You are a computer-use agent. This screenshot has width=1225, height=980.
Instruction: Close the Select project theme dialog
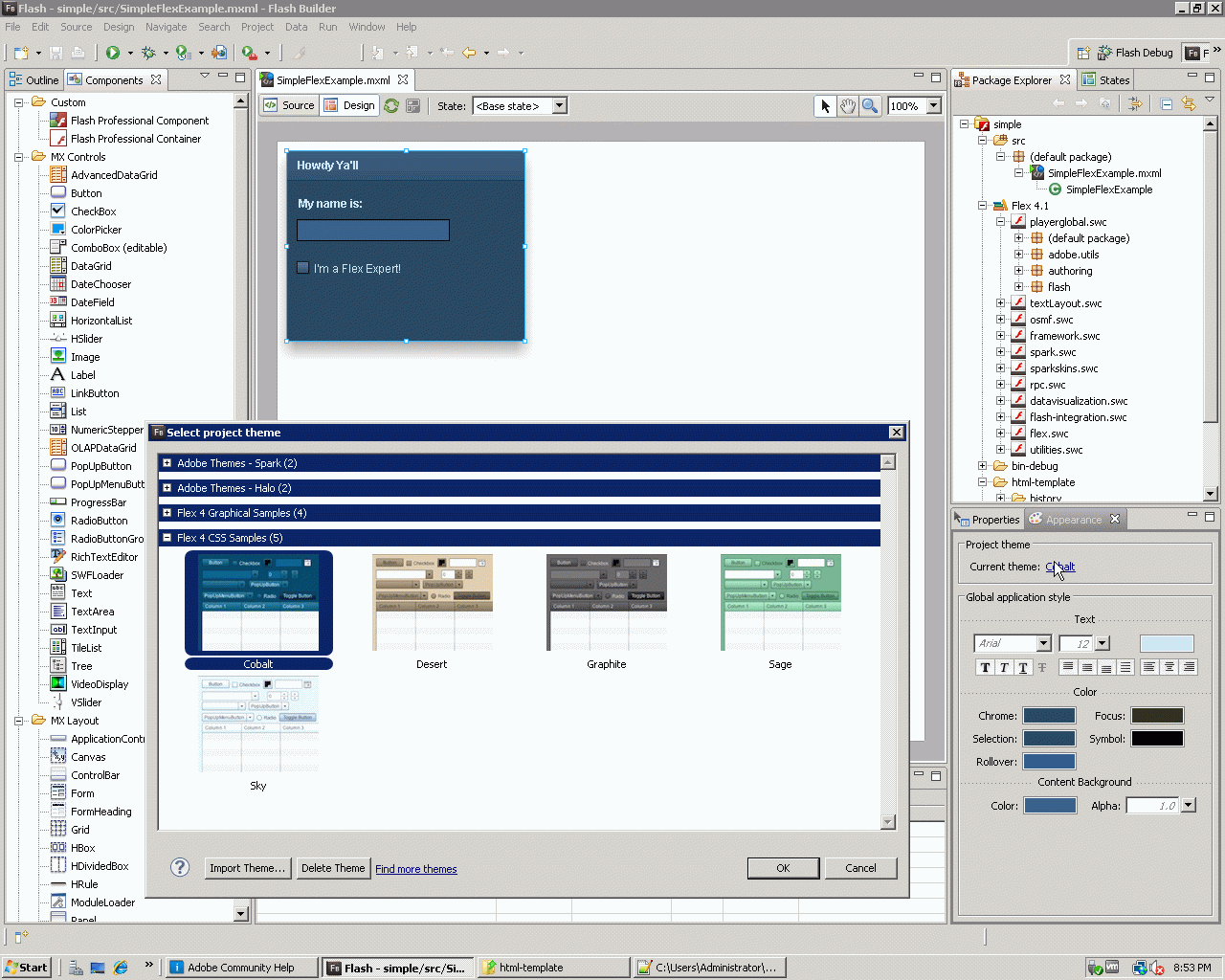(896, 433)
